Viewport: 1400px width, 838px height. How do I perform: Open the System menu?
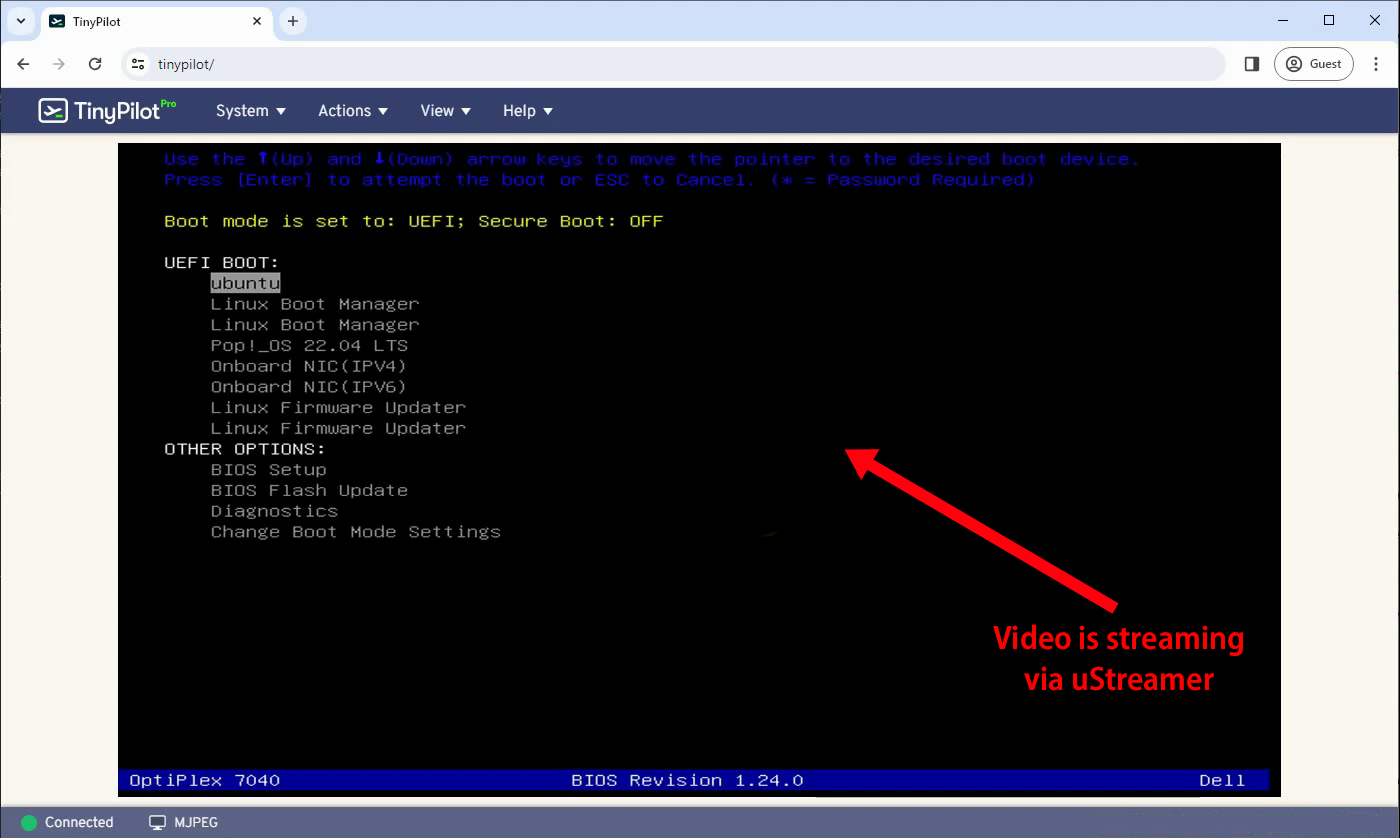[x=251, y=111]
